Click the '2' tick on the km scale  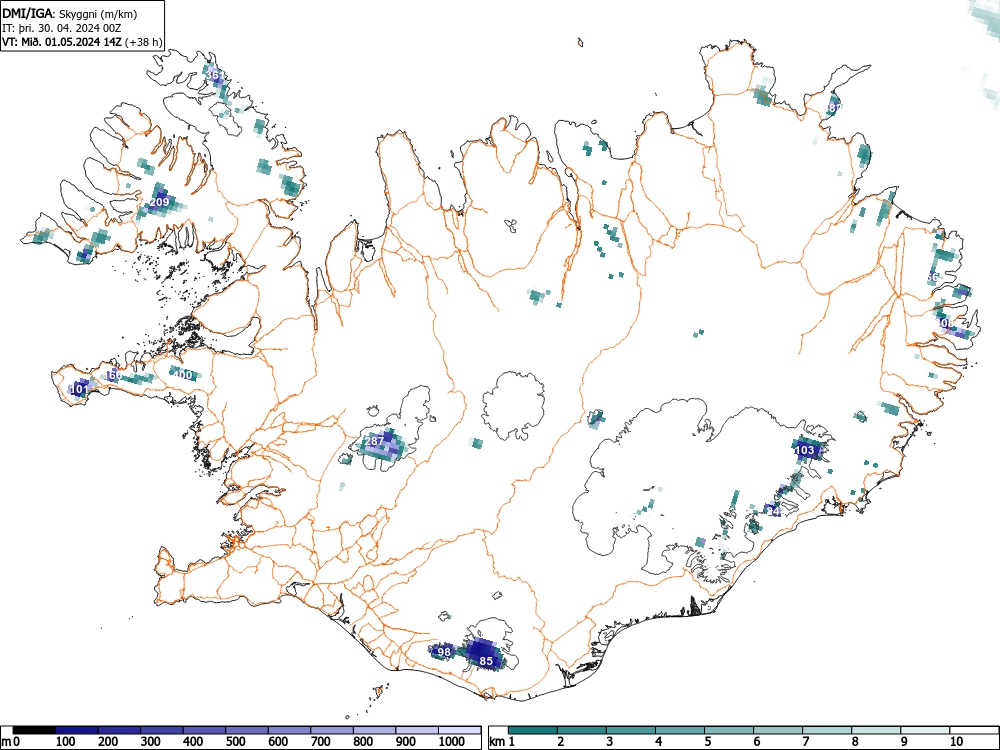(x=560, y=741)
